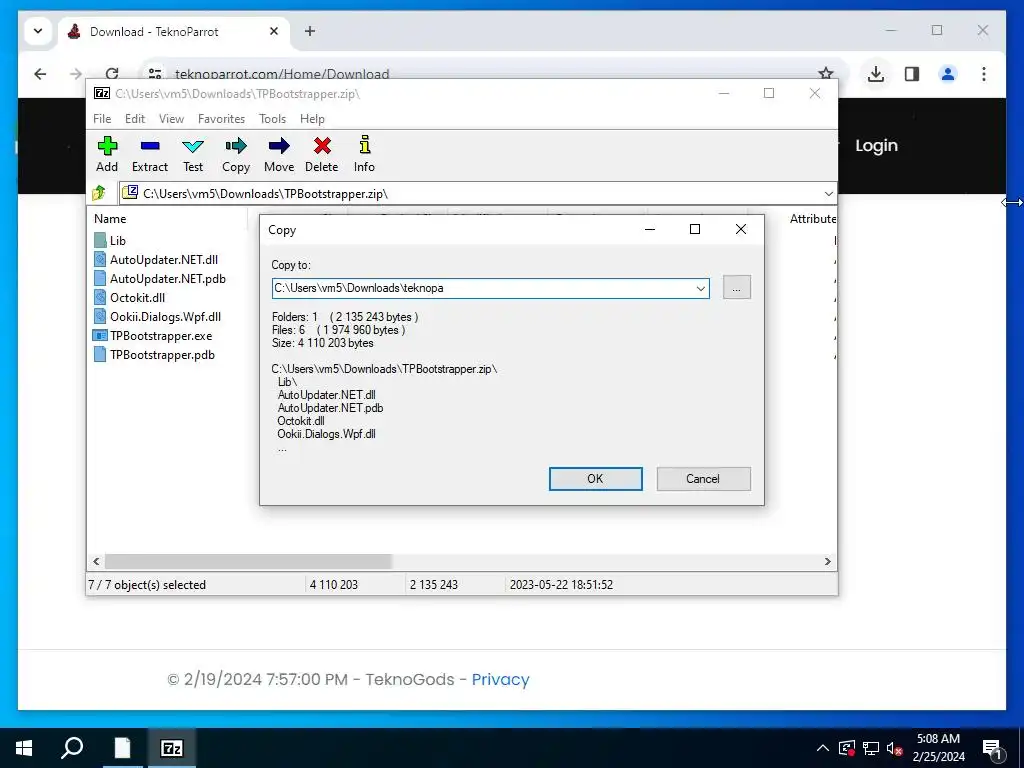This screenshot has width=1024, height=768.
Task: Select AutoUpdater.NET.dll file
Action: point(156,259)
